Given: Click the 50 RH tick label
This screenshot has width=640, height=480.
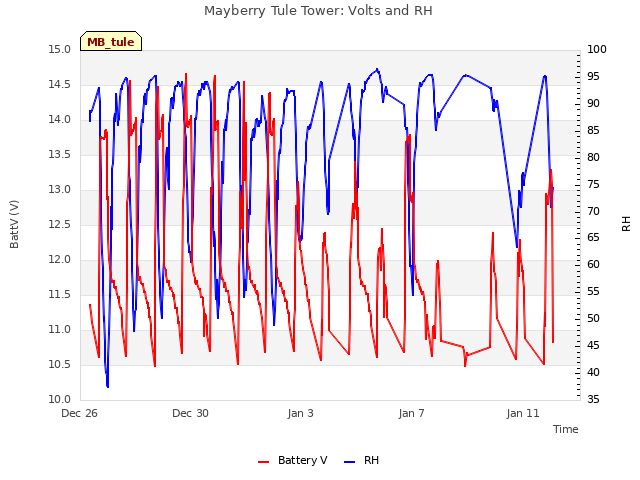Looking at the screenshot, I should (593, 319).
